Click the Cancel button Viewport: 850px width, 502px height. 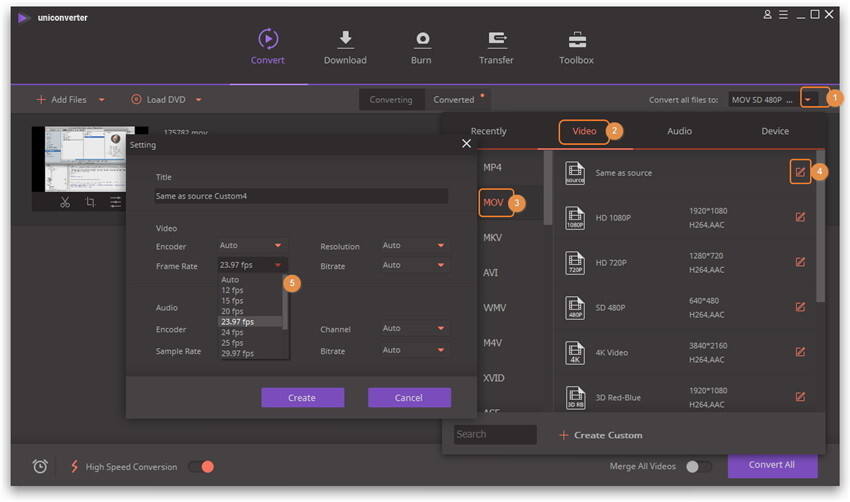pos(409,398)
